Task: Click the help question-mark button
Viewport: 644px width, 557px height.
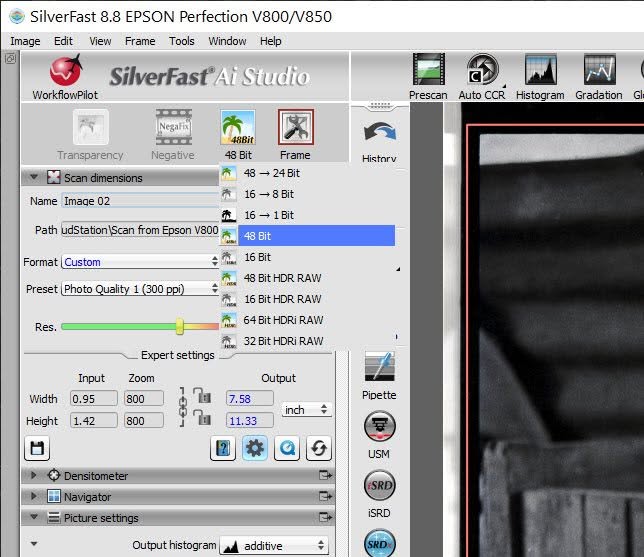Action: pos(223,448)
